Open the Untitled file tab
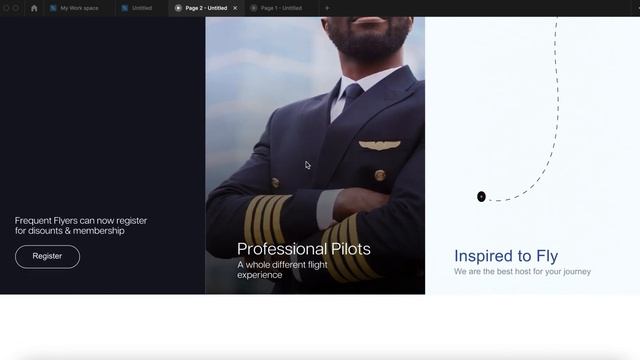Viewport: 640px width, 360px height. coord(142,8)
